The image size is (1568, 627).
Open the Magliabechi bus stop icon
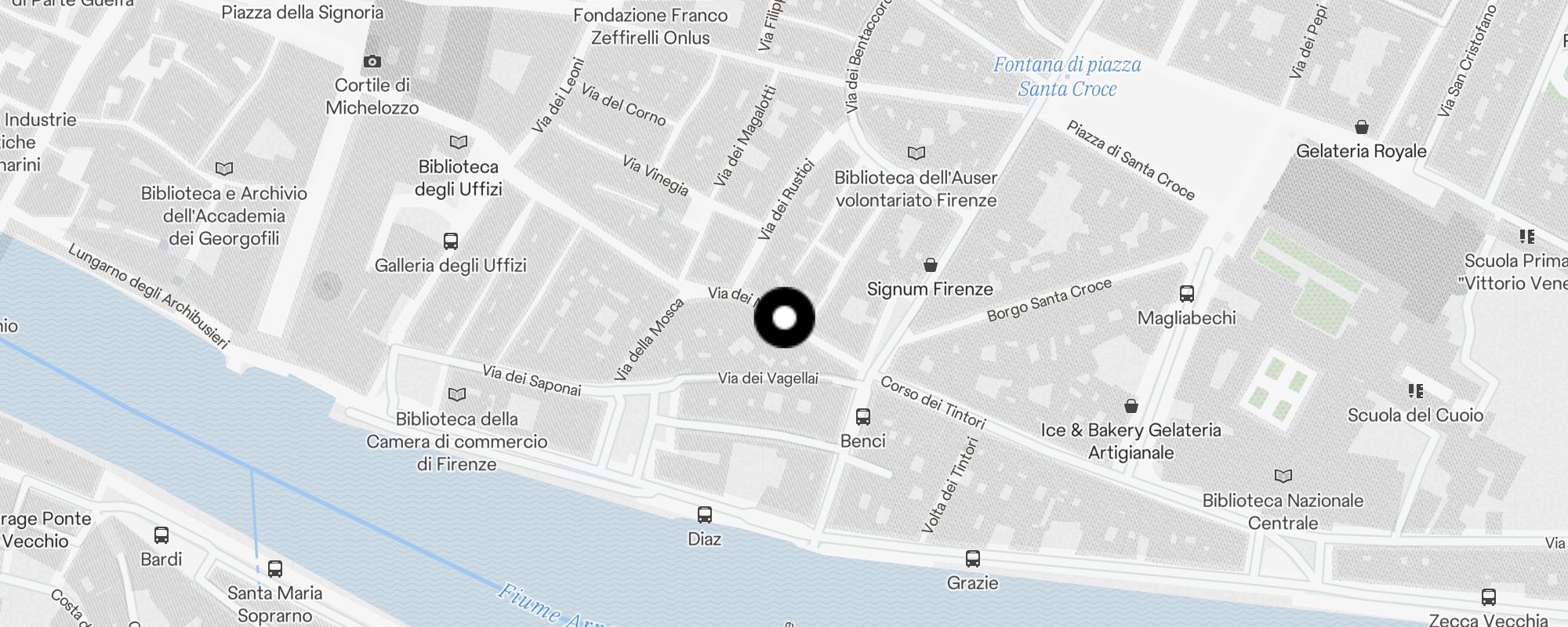[1187, 294]
